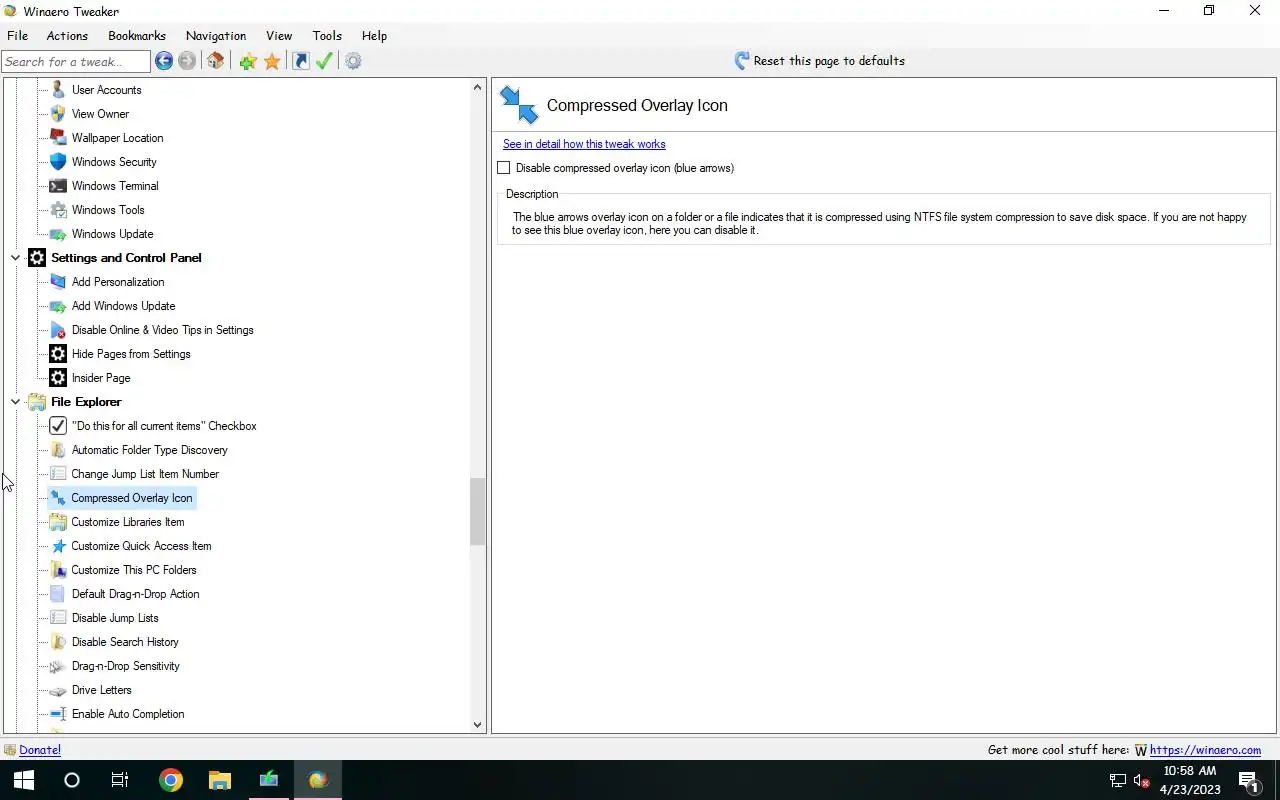Collapse the File Explorer tree node
The height and width of the screenshot is (800, 1280).
pyautogui.click(x=15, y=402)
